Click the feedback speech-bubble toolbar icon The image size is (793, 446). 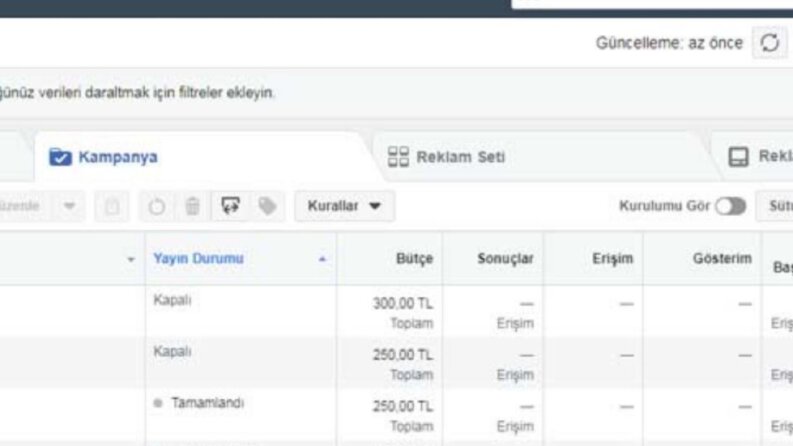point(231,206)
